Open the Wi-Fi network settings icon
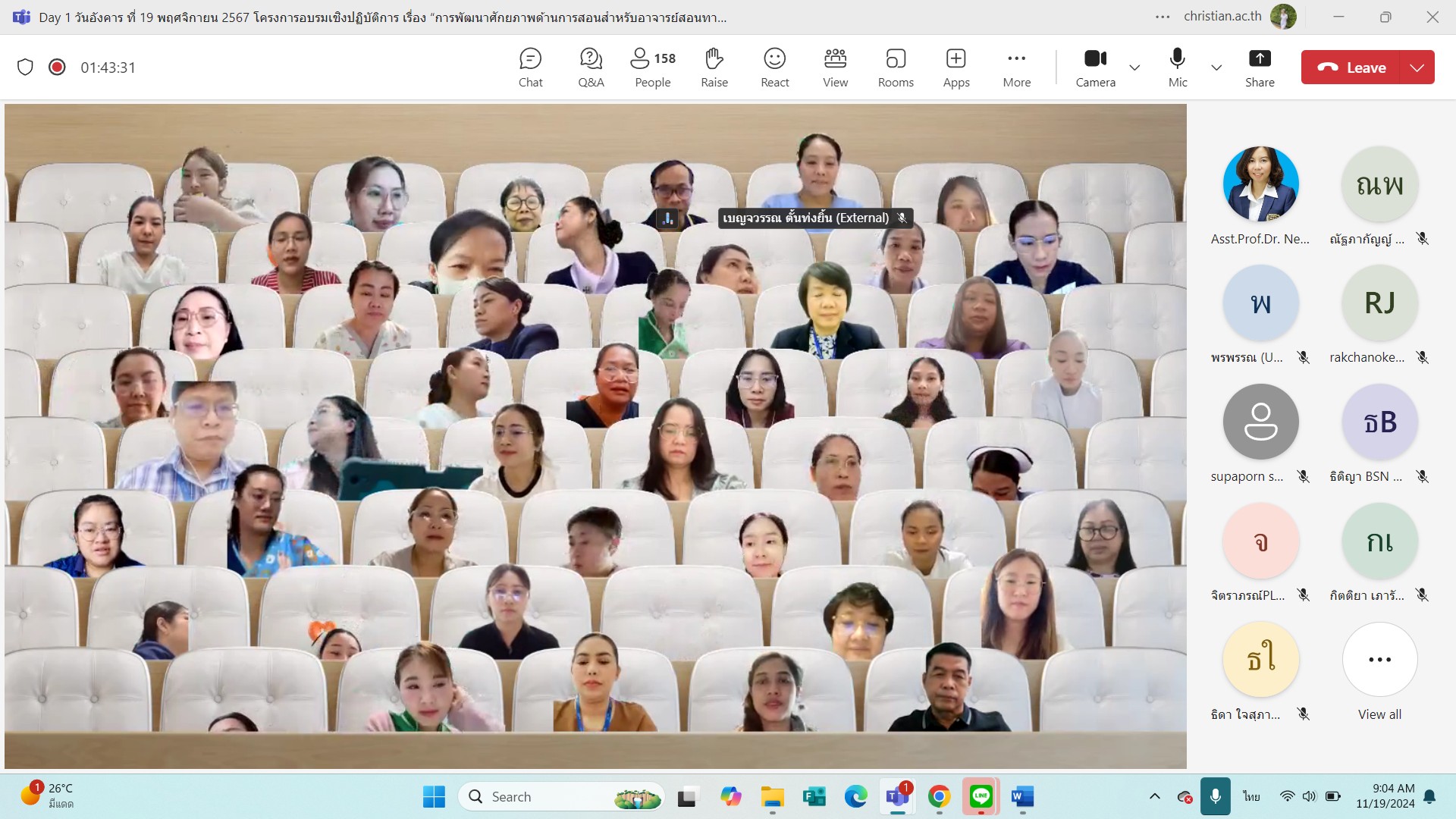The height and width of the screenshot is (819, 1456). coord(1287,796)
